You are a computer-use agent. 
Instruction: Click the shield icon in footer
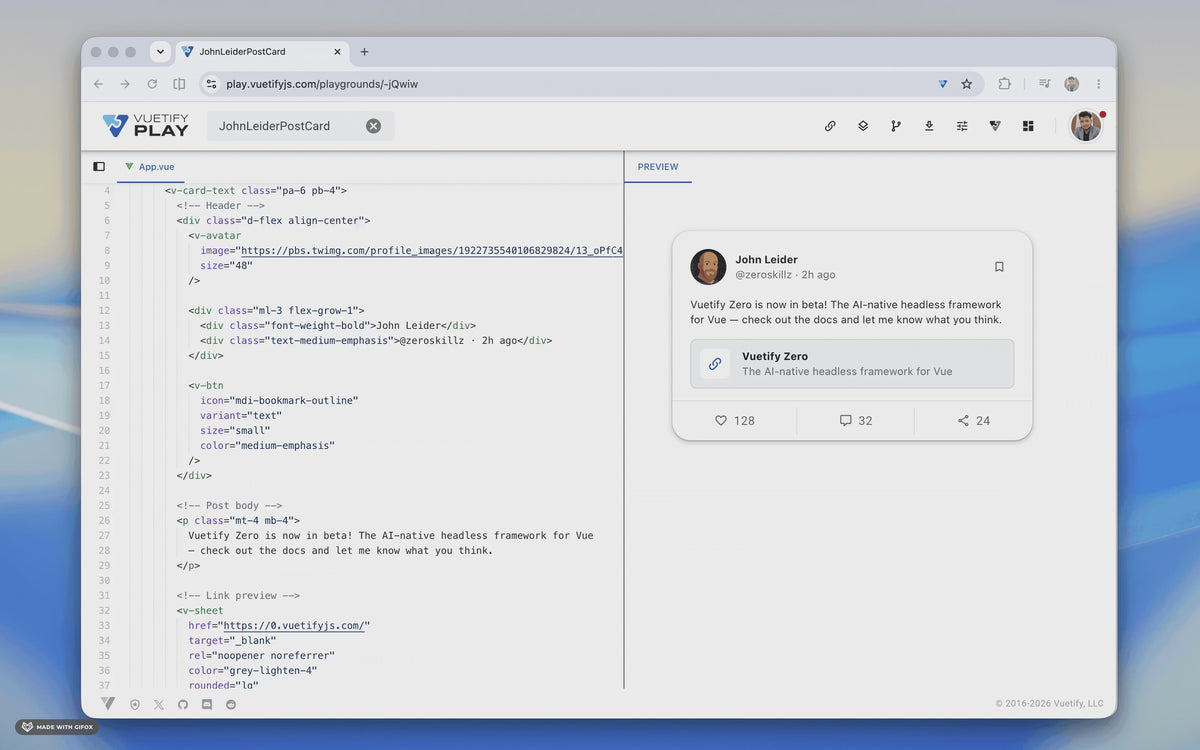click(135, 704)
